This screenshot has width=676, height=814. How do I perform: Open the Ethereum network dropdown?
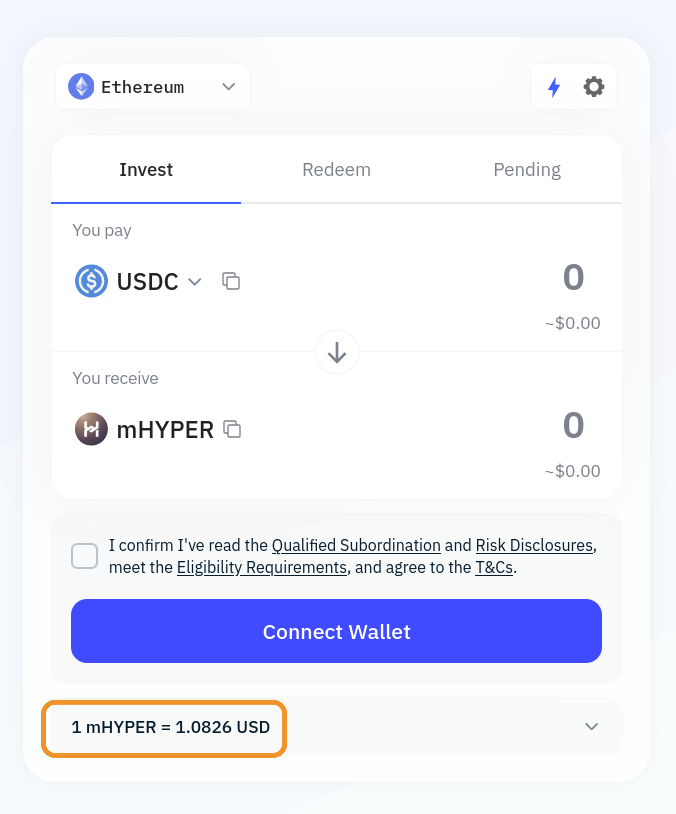(228, 87)
